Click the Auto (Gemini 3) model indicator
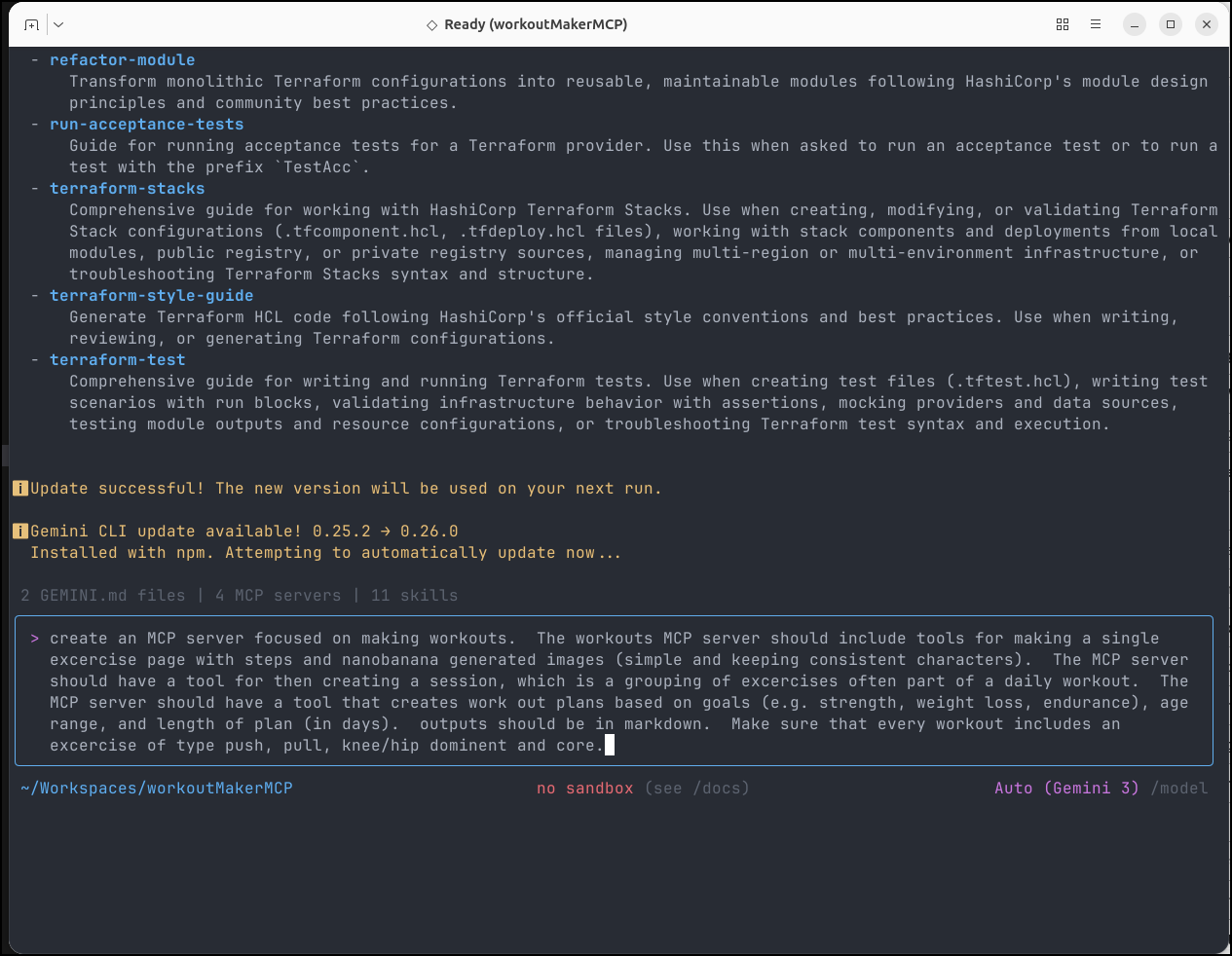 [1066, 789]
